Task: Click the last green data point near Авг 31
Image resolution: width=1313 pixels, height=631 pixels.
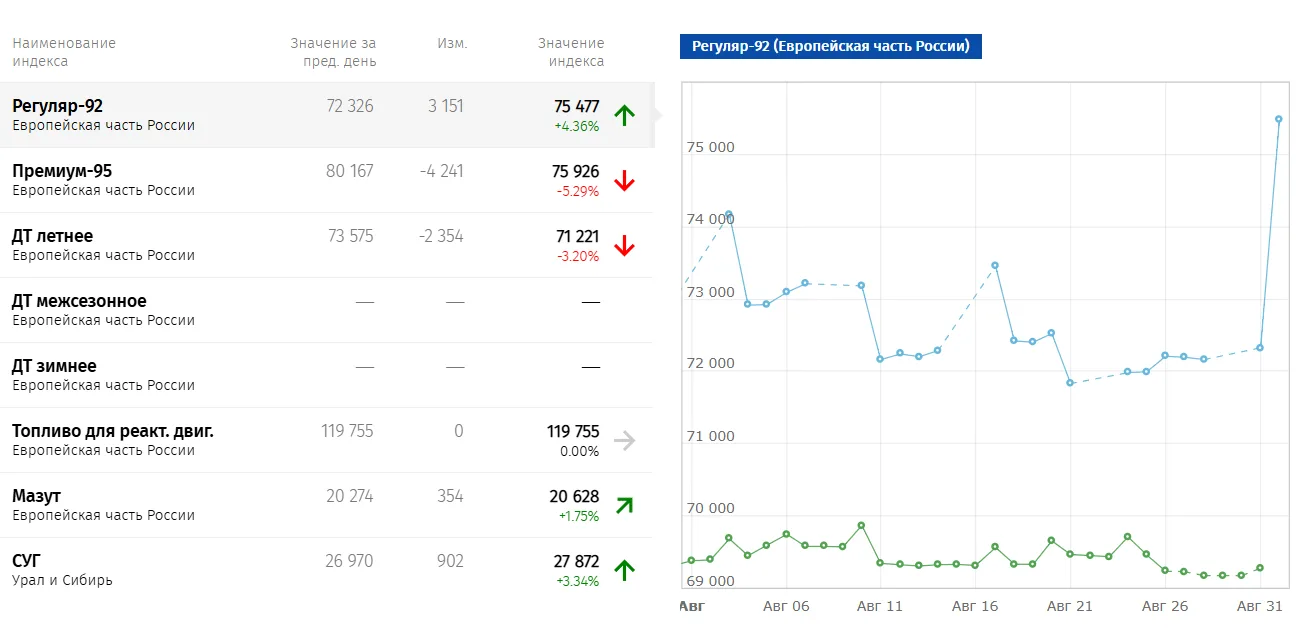Action: pos(1260,568)
